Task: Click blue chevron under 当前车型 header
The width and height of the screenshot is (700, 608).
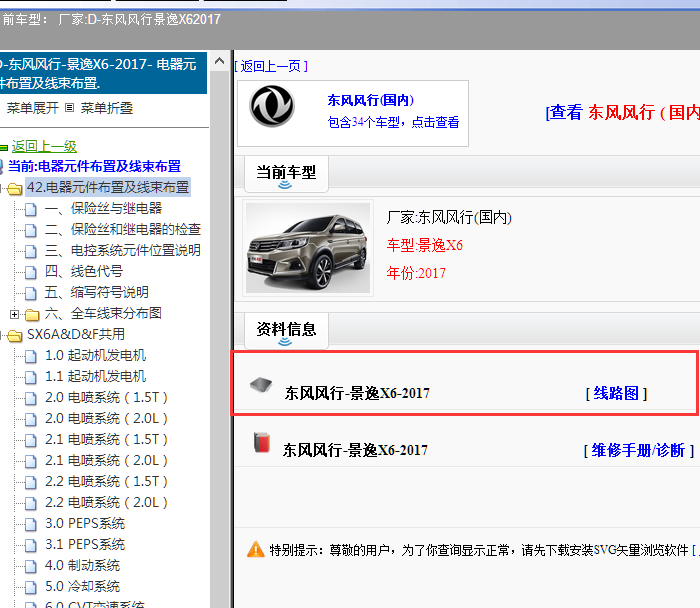Action: click(285, 185)
